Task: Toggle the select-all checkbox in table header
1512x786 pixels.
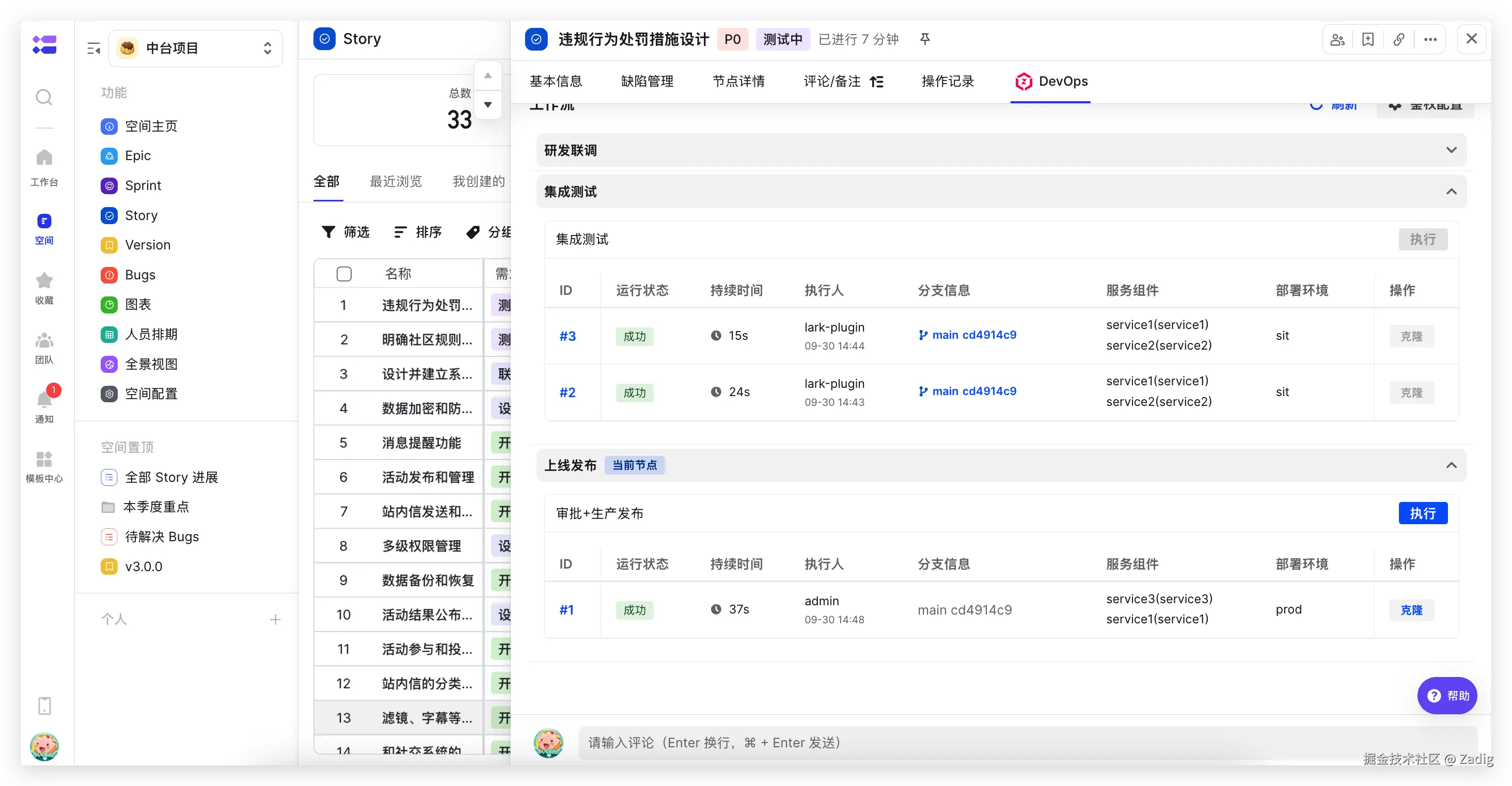Action: click(x=344, y=274)
